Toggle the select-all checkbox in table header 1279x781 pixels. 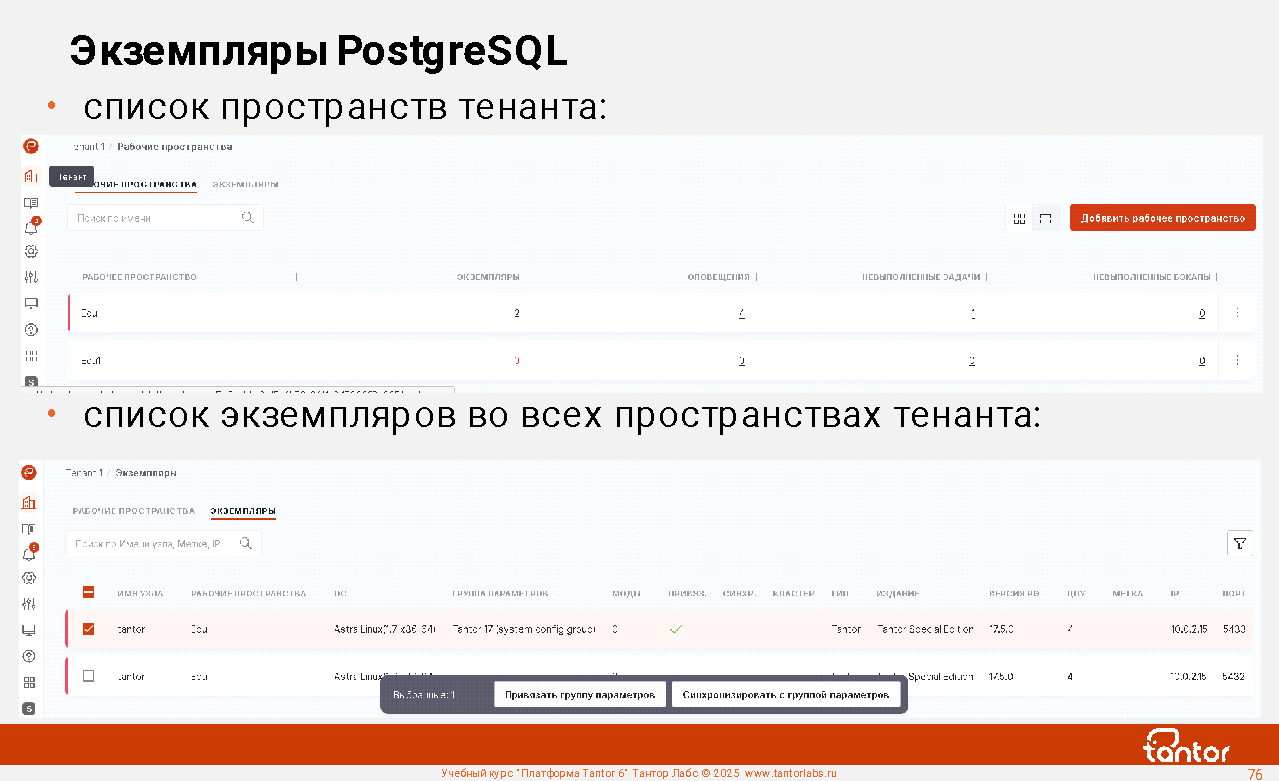click(88, 593)
